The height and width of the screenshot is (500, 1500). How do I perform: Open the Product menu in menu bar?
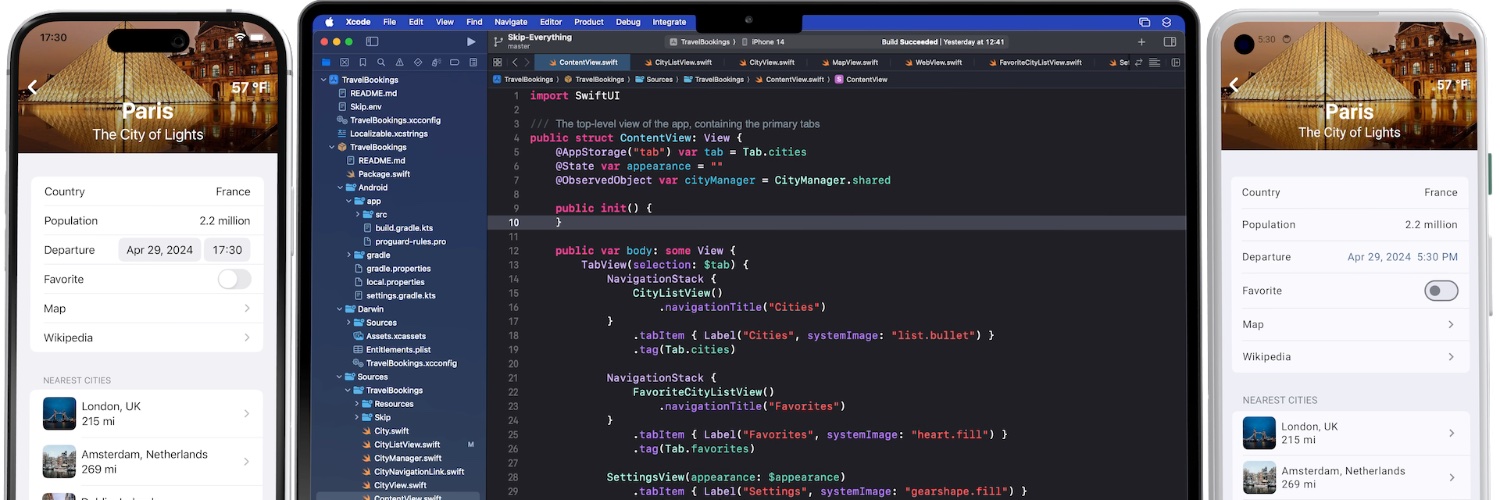(x=589, y=21)
